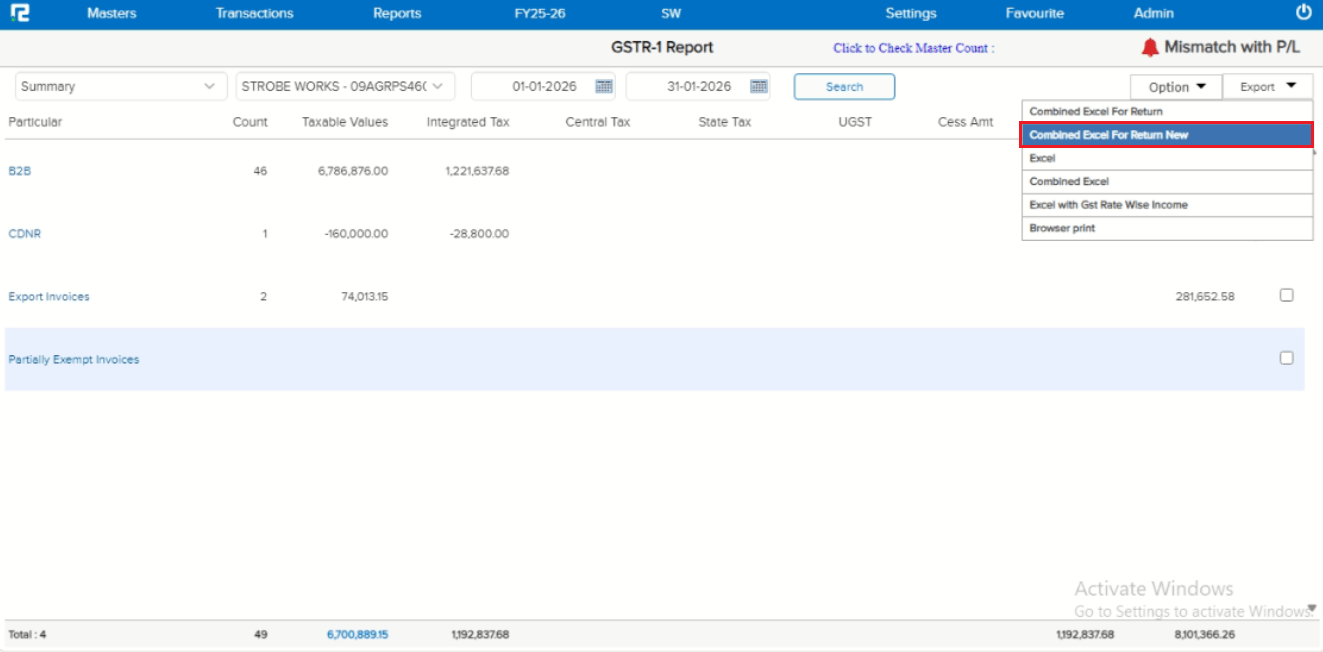1323x652 pixels.
Task: Click the total taxable value 6,700,889.15
Action: [357, 634]
